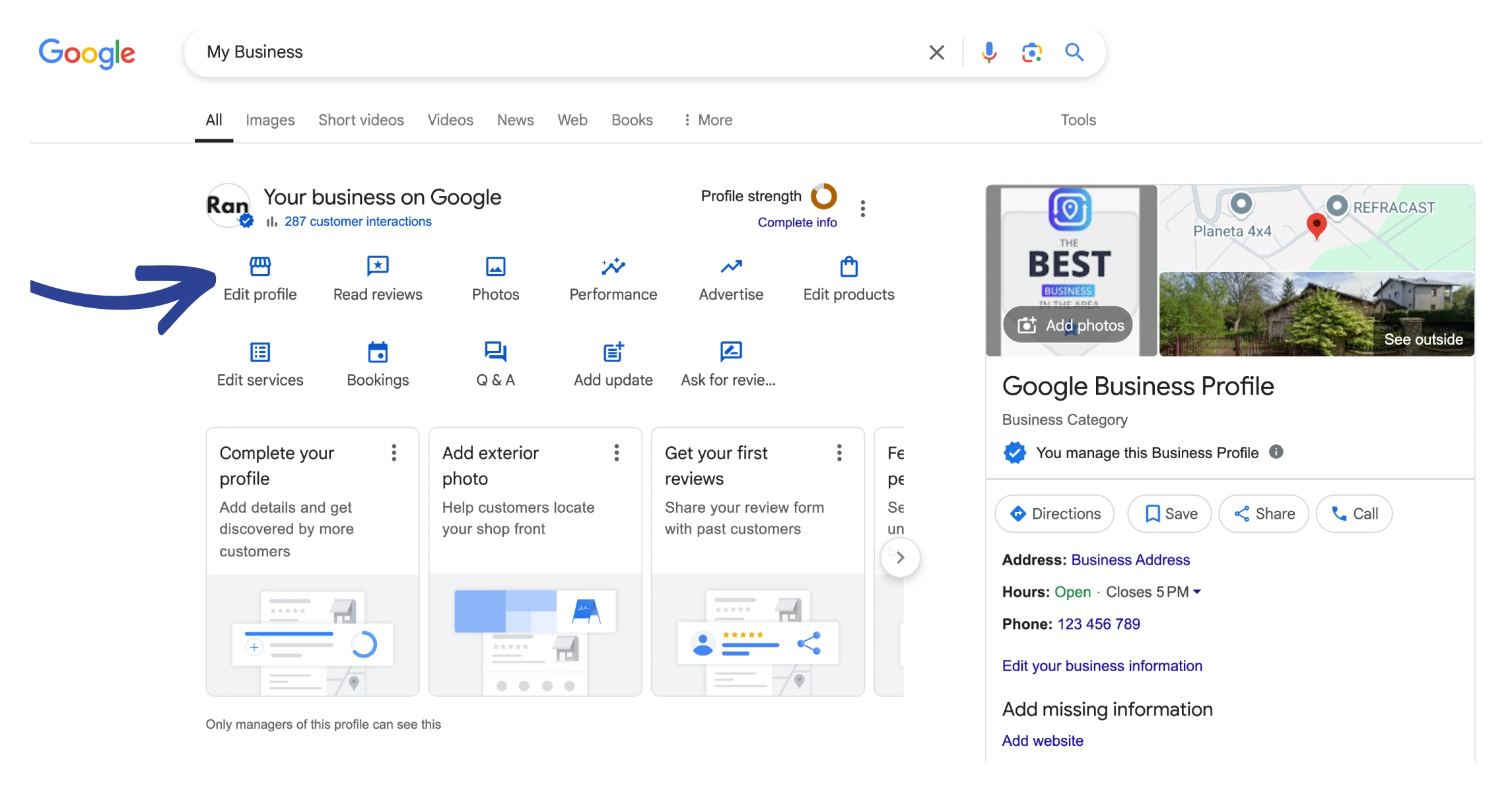Click the Performance chart icon
This screenshot has width=1512, height=792.
pyautogui.click(x=613, y=267)
